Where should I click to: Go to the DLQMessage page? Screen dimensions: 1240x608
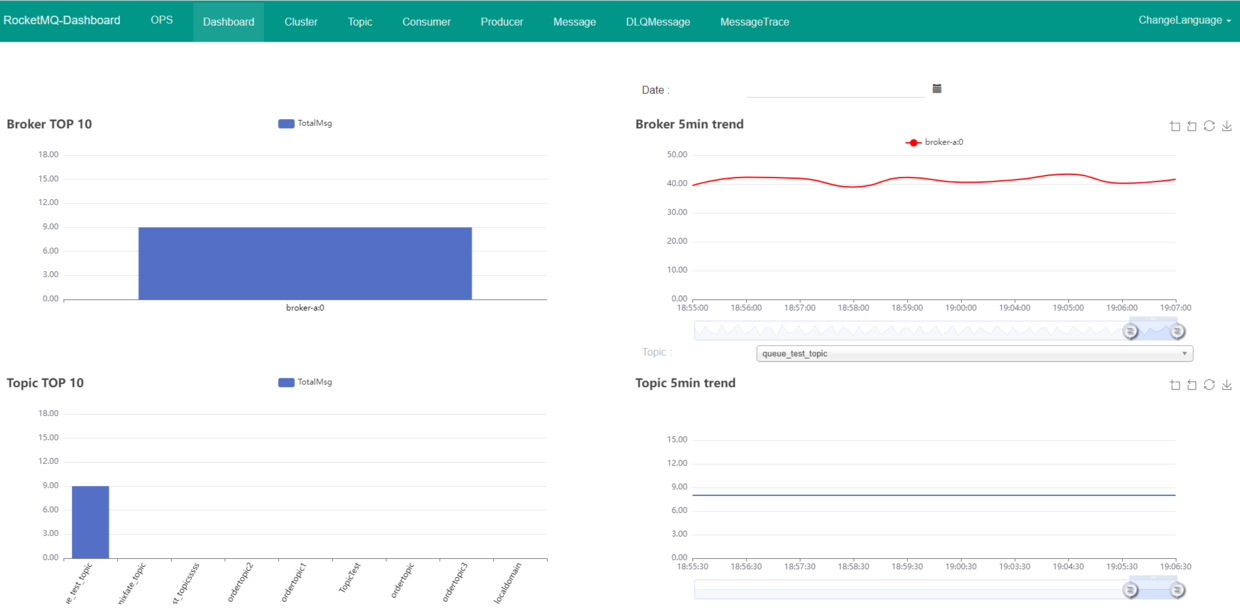click(x=658, y=21)
